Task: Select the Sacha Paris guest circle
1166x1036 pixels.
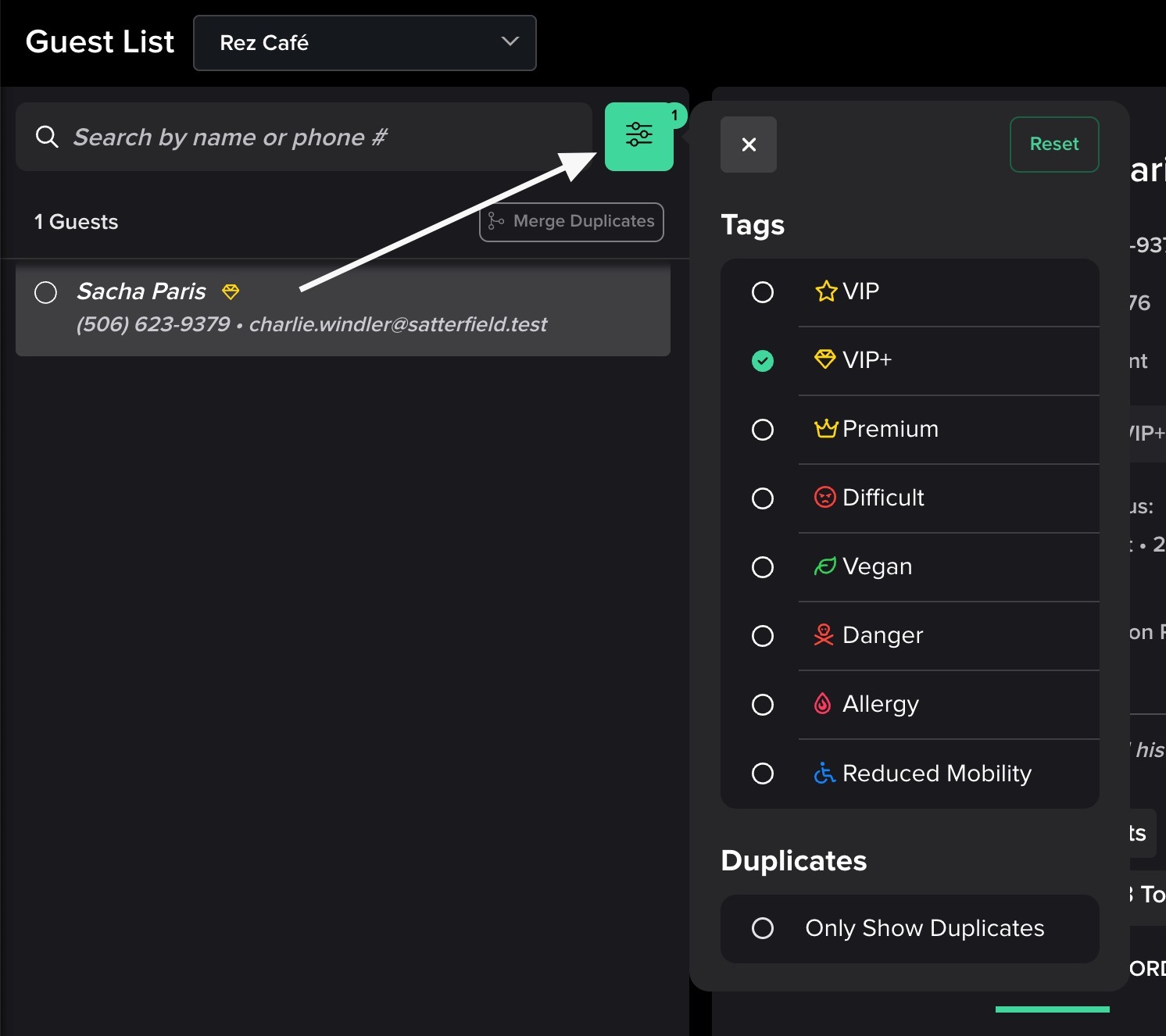Action: click(x=46, y=292)
